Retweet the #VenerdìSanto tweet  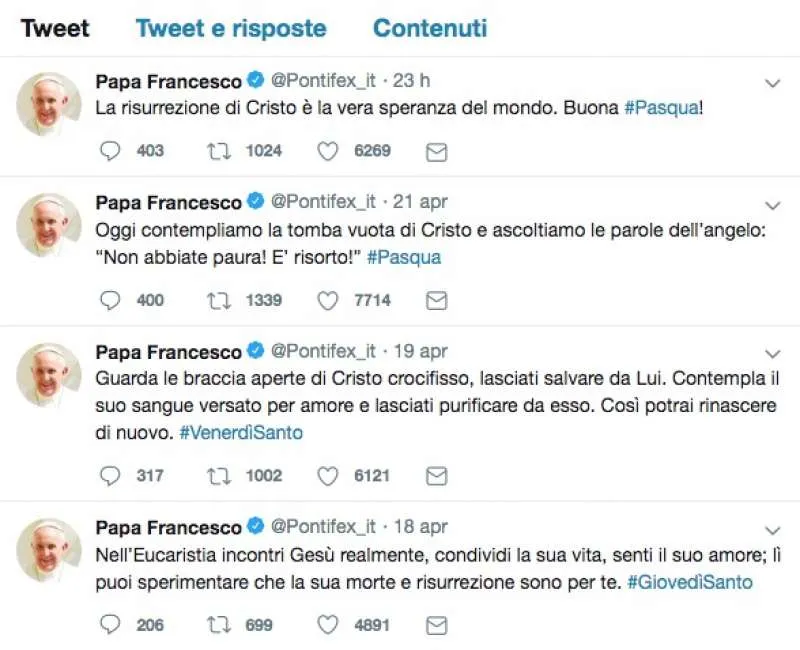point(218,475)
